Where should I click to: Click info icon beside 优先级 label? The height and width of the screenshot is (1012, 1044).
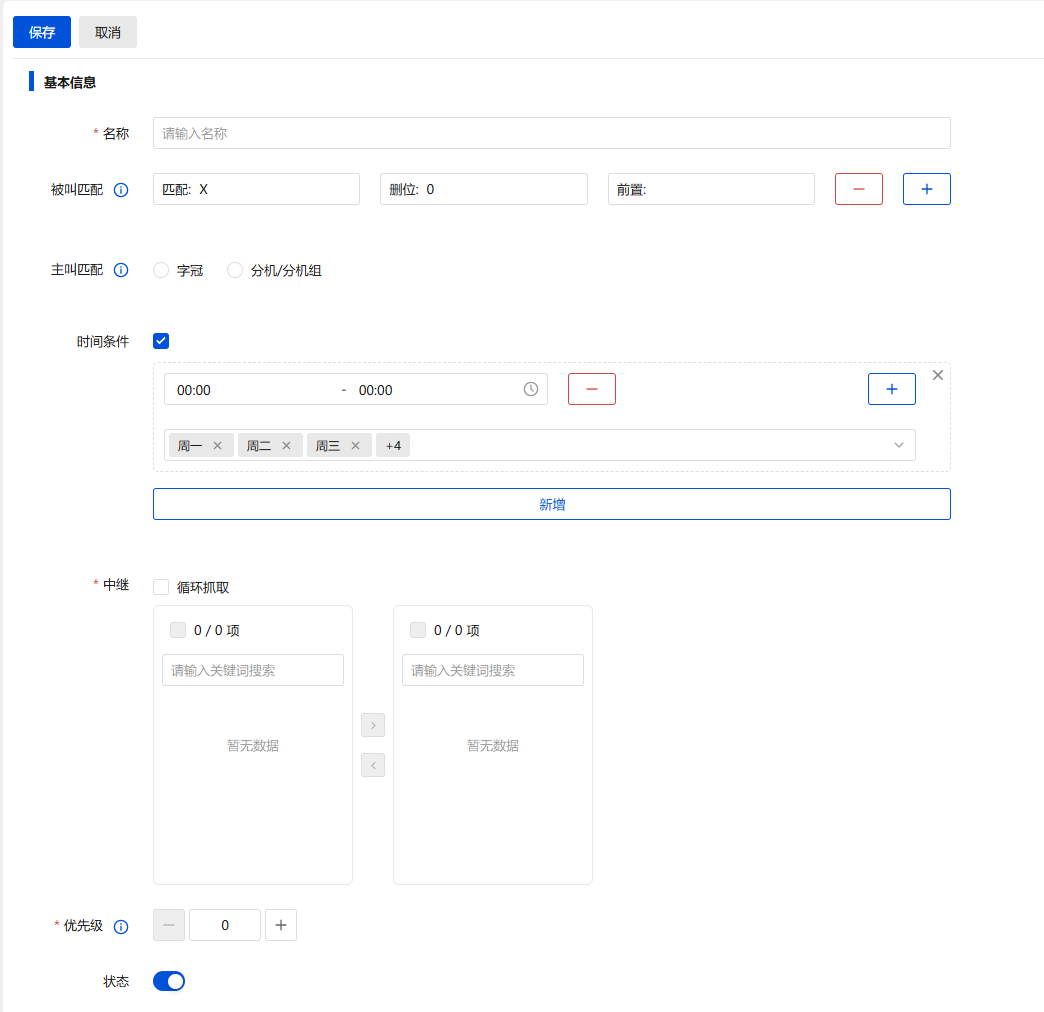coord(121,926)
